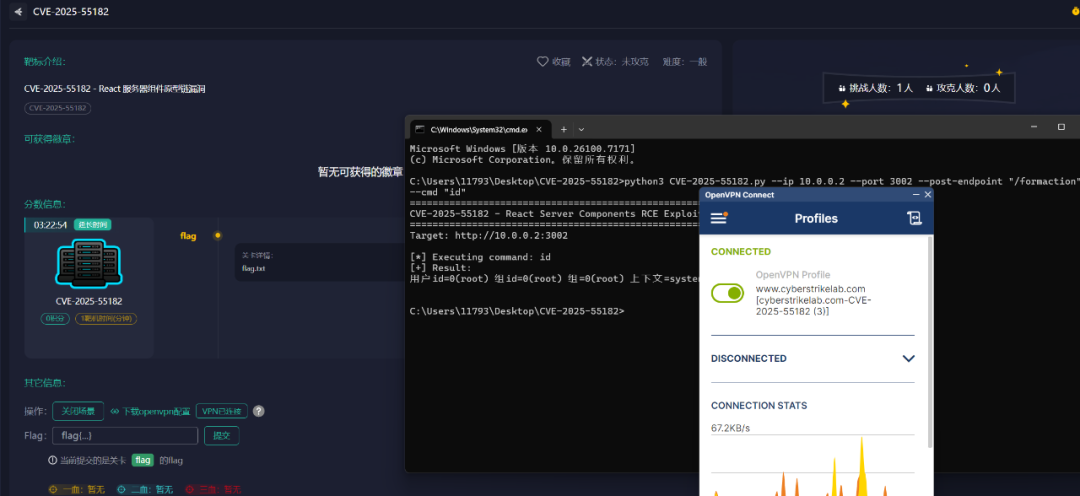
Task: Click the link icon before 下载openvpn配置
Action: click(115, 411)
